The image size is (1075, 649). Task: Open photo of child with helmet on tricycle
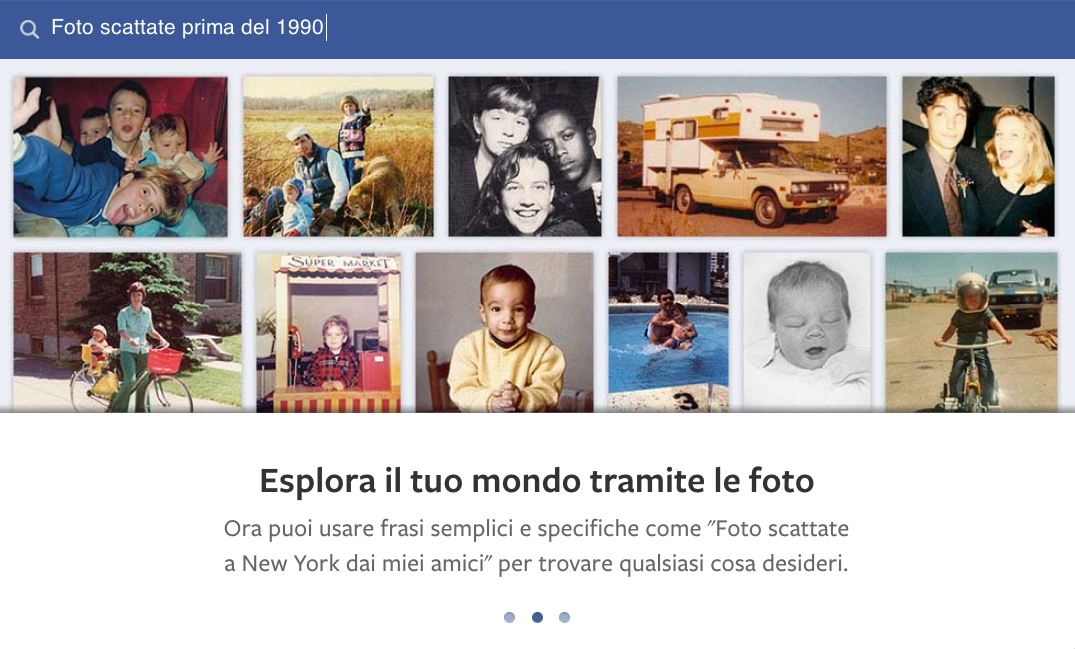pos(971,332)
